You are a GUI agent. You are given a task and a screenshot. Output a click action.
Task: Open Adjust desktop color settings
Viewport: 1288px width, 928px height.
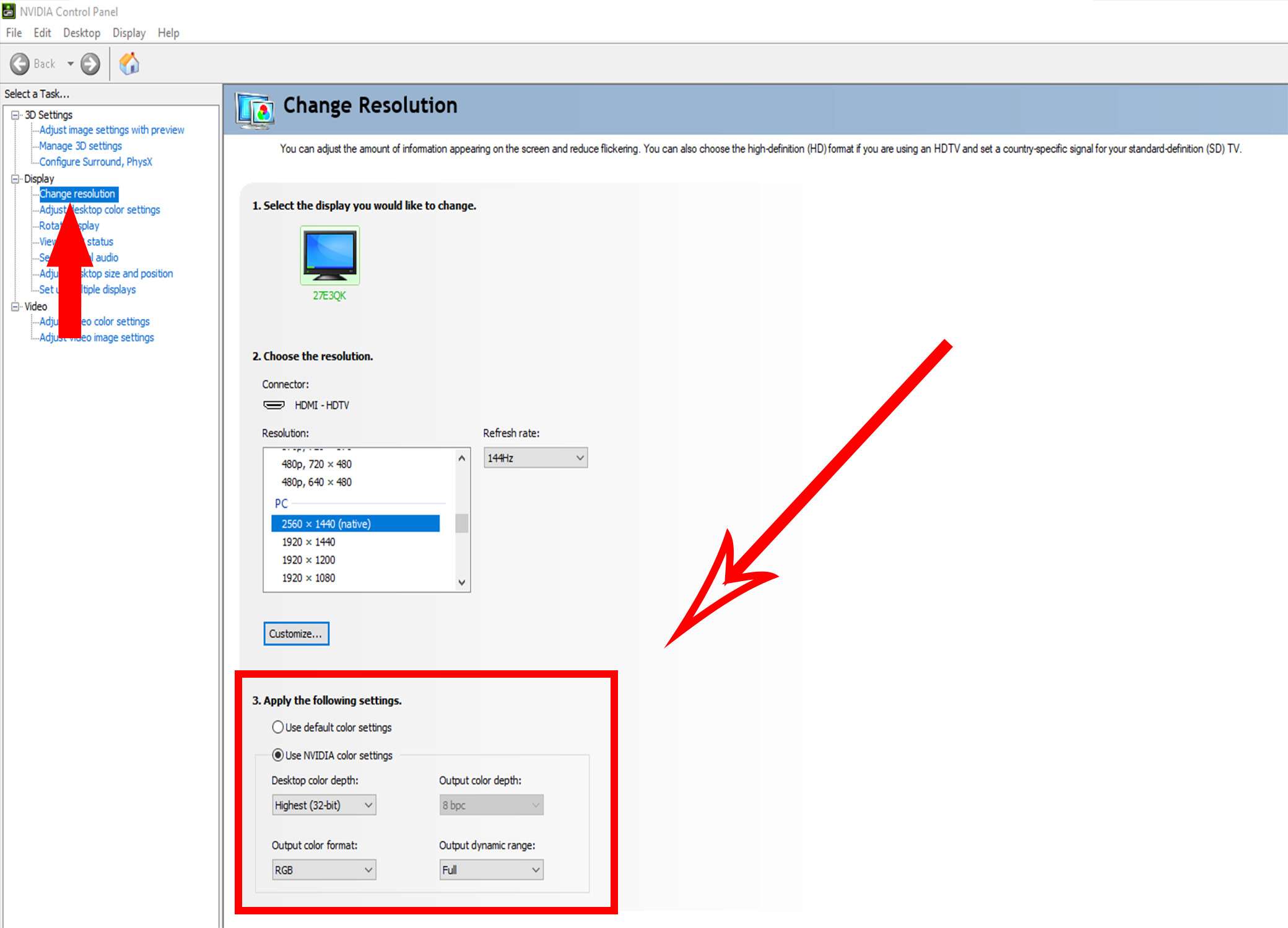coord(100,210)
